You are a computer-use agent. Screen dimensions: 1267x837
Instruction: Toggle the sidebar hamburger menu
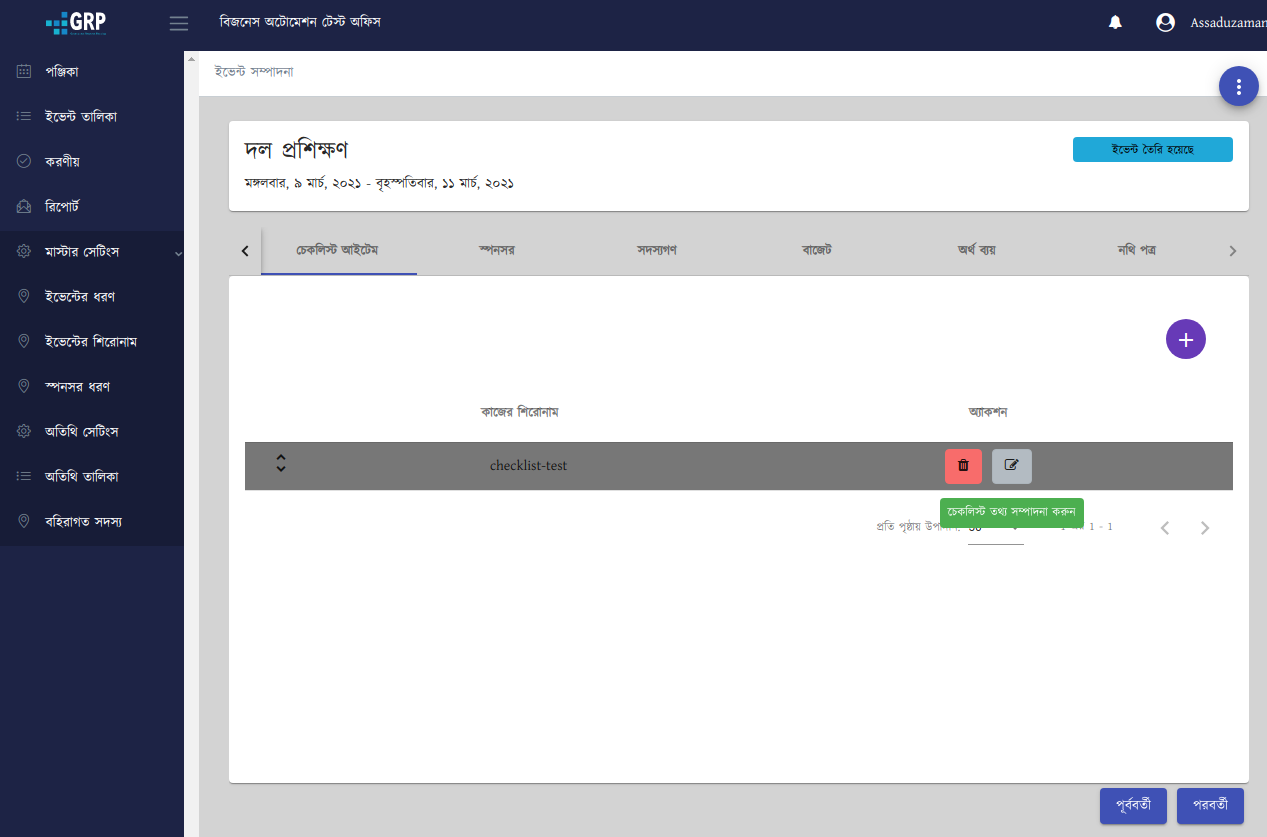(179, 23)
